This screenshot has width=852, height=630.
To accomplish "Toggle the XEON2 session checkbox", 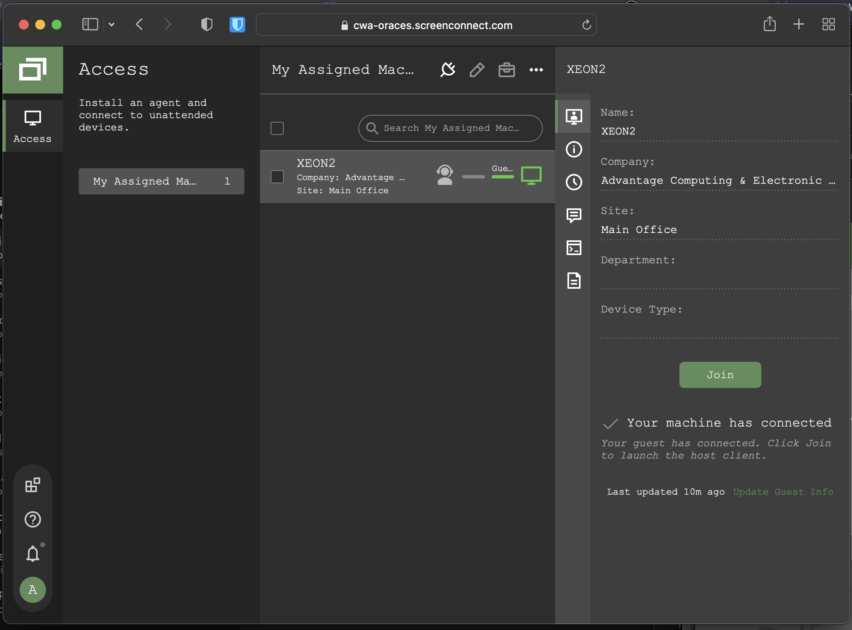I will click(277, 177).
